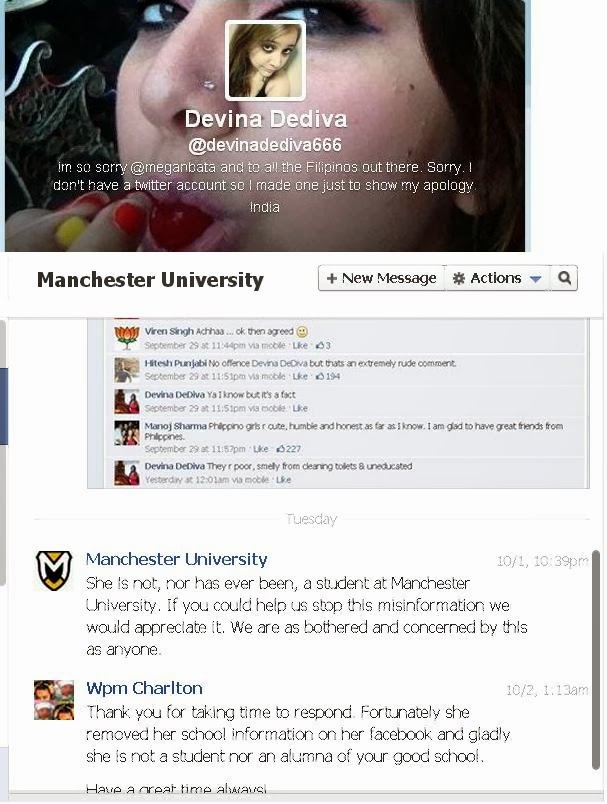Click the Manchester University conversation title
Image resolution: width=607 pixels, height=804 pixels.
tap(150, 279)
